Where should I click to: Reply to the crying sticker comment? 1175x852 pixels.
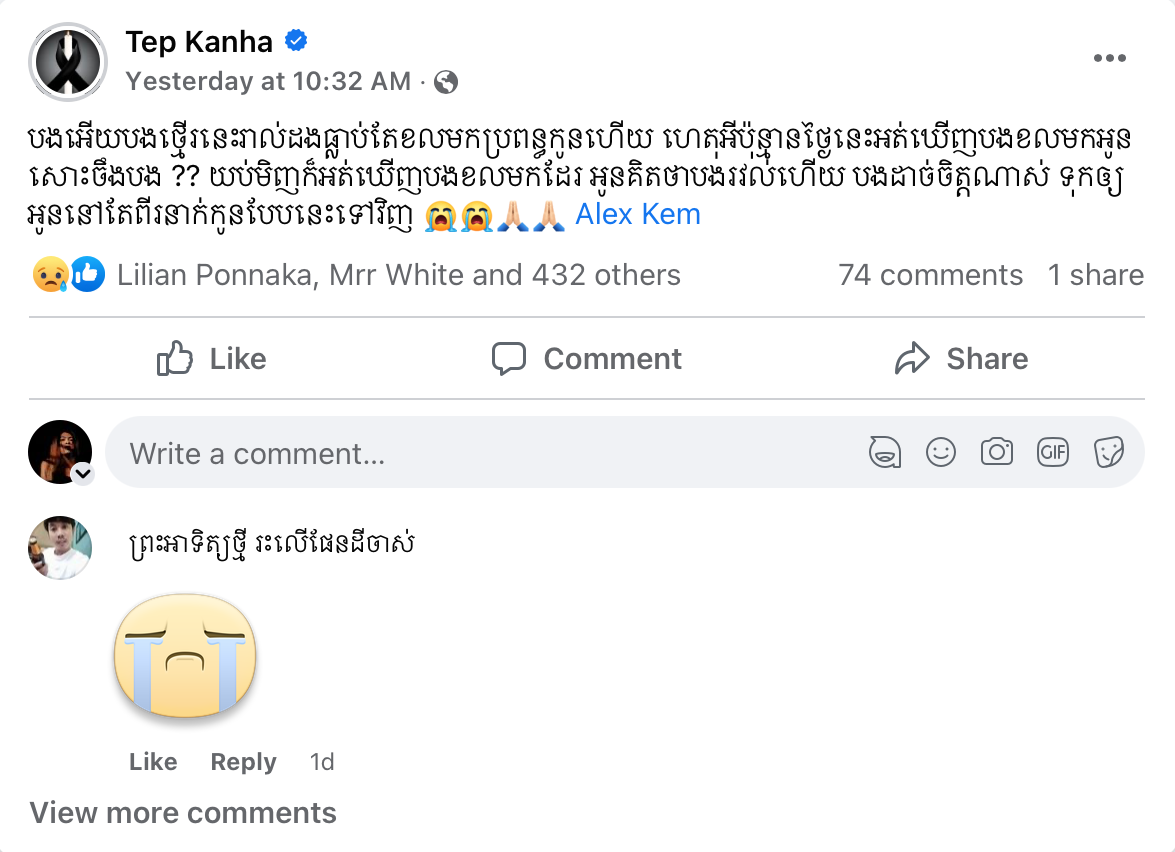tap(243, 762)
